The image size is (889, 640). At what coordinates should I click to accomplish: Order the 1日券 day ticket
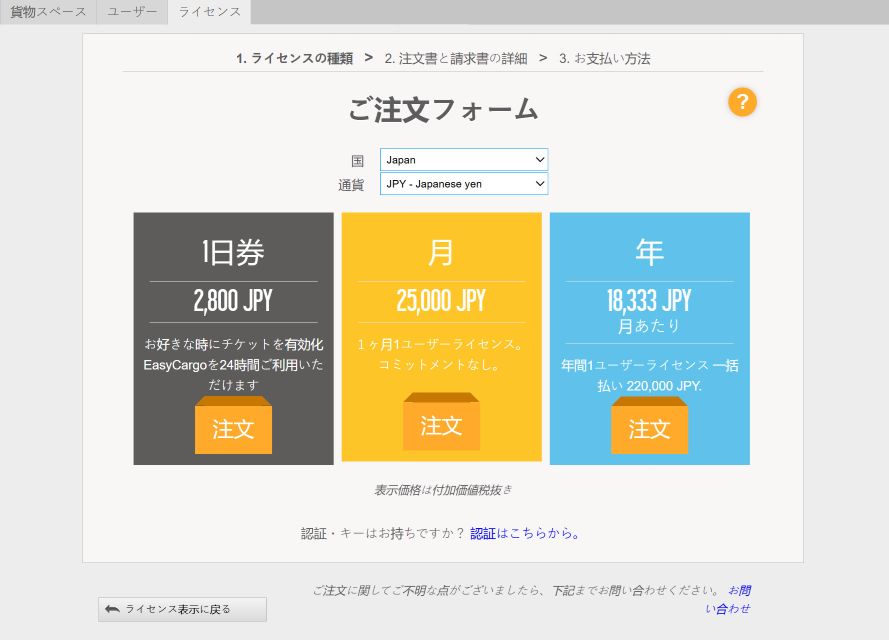(233, 429)
